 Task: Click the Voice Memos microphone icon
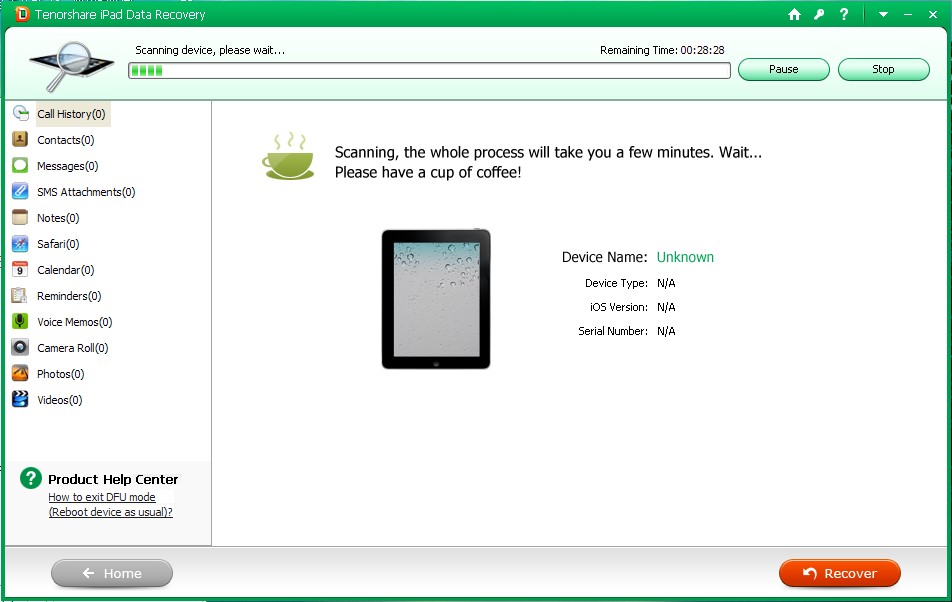[20, 322]
